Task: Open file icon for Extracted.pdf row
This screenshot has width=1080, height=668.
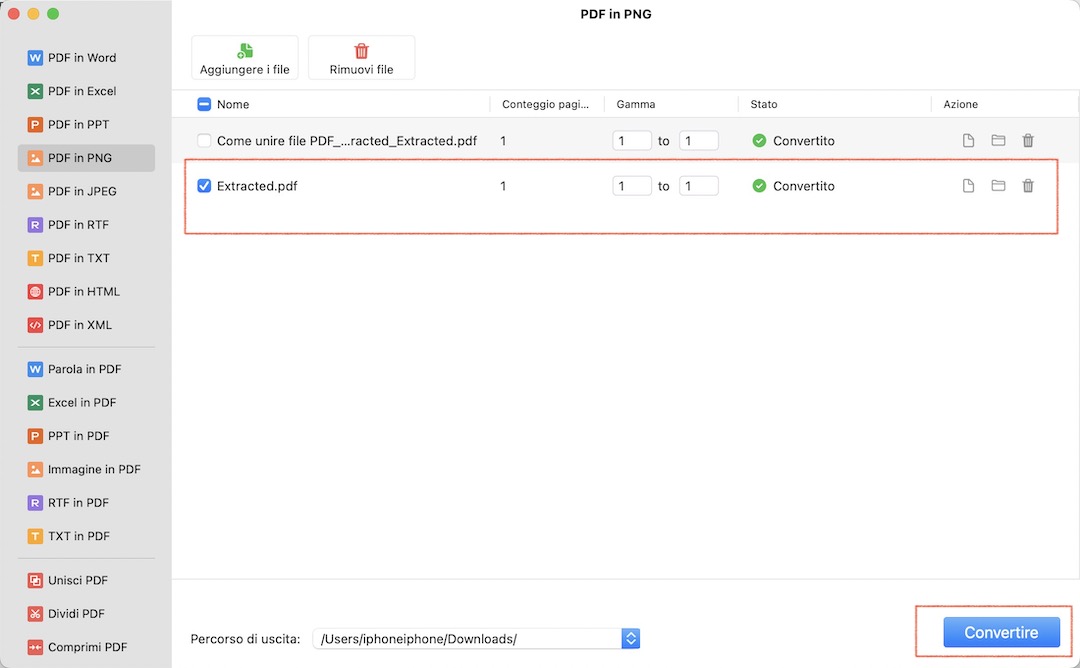Action: pyautogui.click(x=968, y=186)
